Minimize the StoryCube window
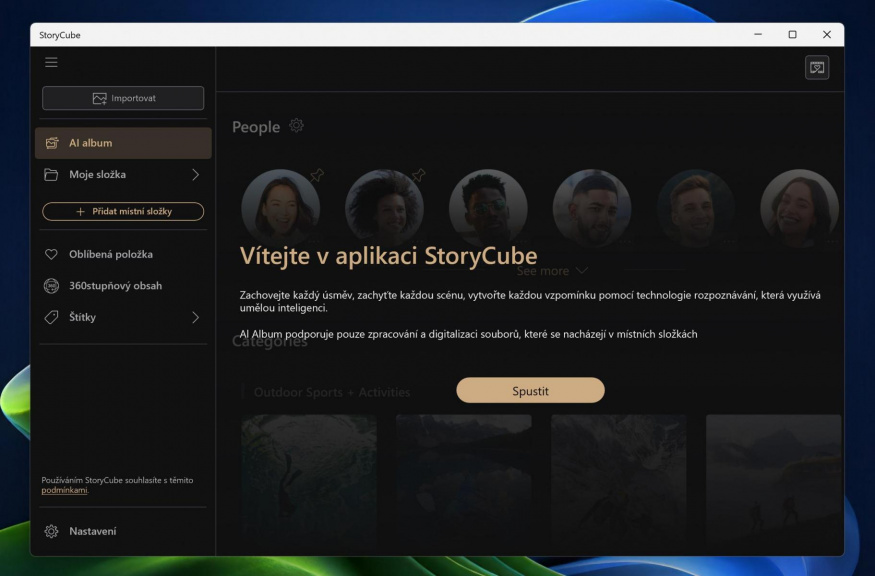This screenshot has width=875, height=576. point(758,35)
